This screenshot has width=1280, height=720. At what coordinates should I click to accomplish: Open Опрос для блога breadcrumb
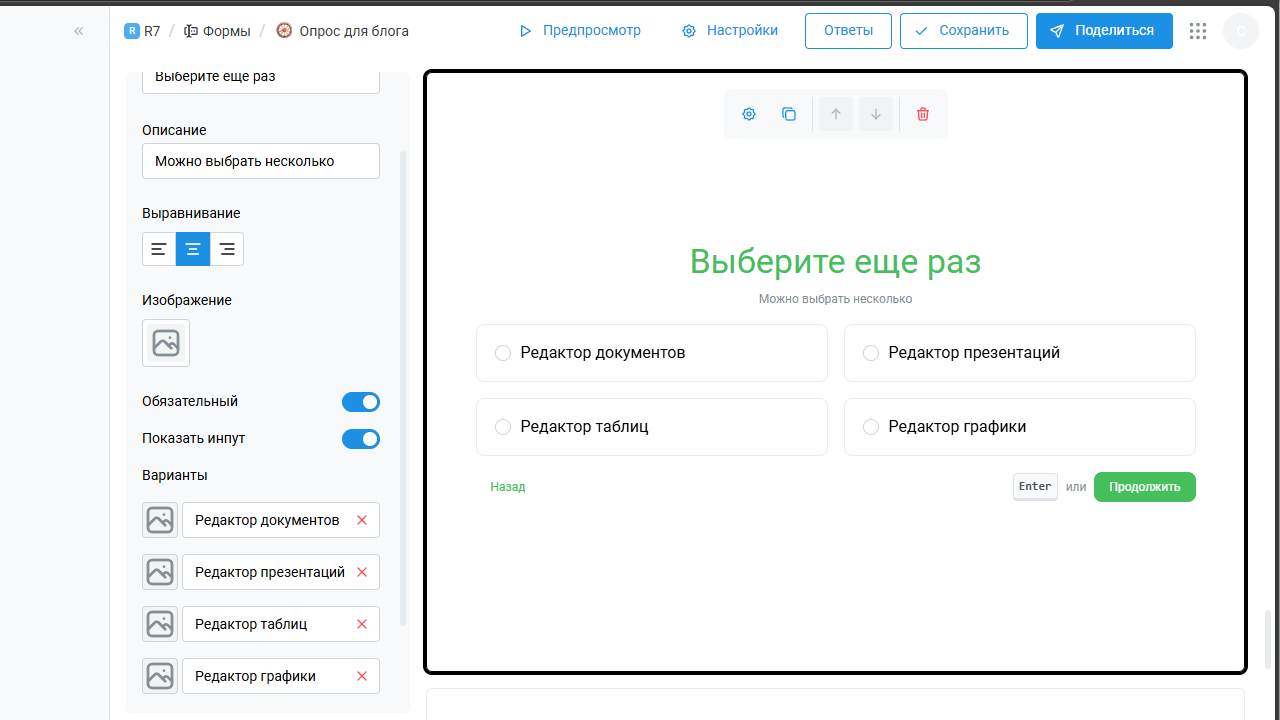pos(342,31)
